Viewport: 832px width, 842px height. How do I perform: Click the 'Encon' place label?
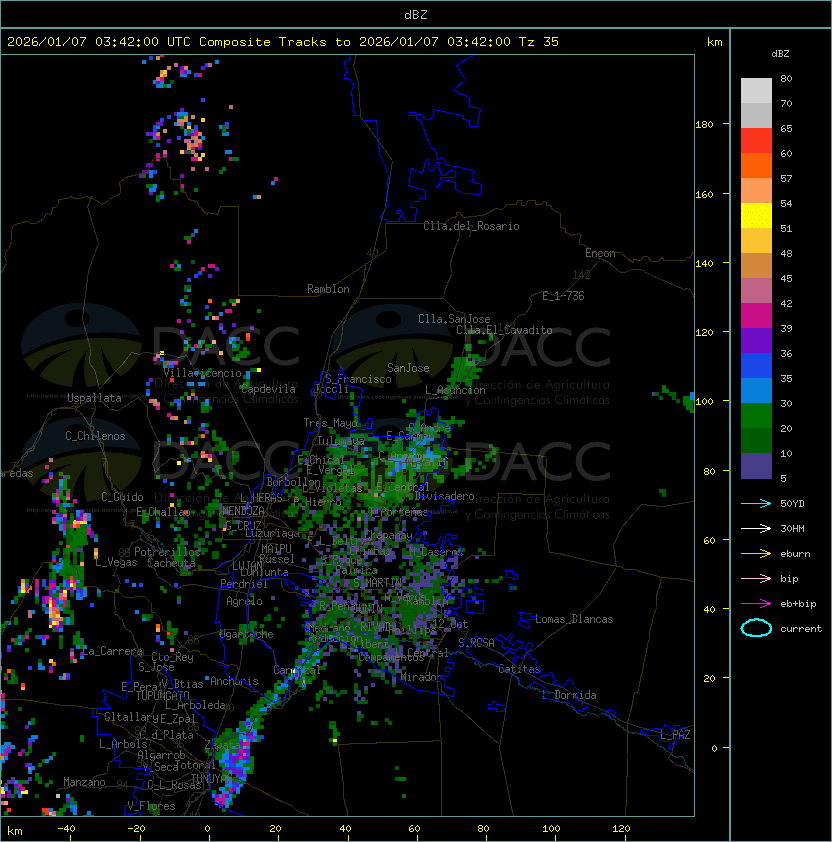pyautogui.click(x=600, y=253)
